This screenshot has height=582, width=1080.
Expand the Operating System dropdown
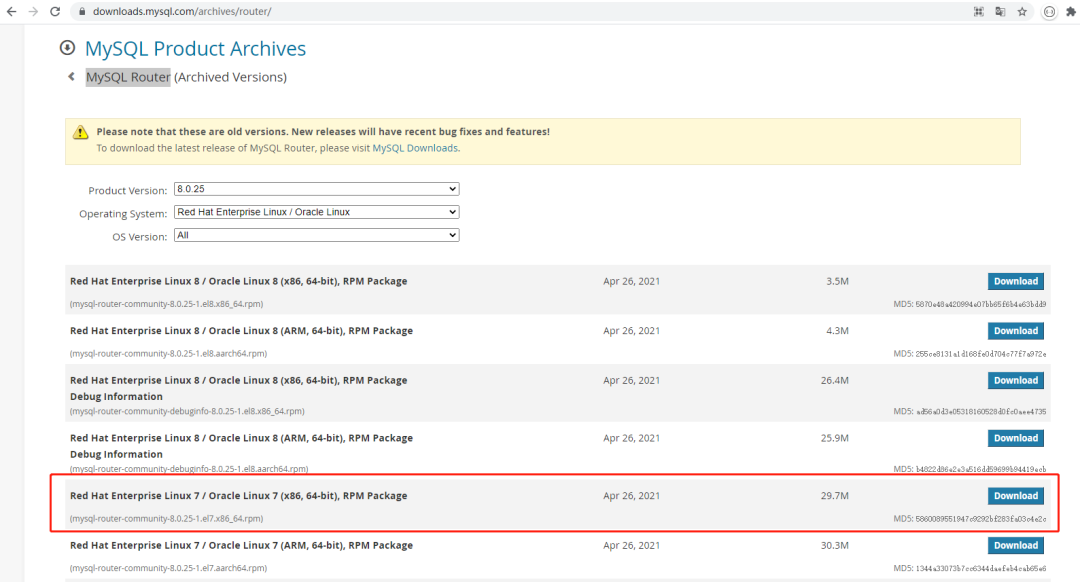(316, 212)
